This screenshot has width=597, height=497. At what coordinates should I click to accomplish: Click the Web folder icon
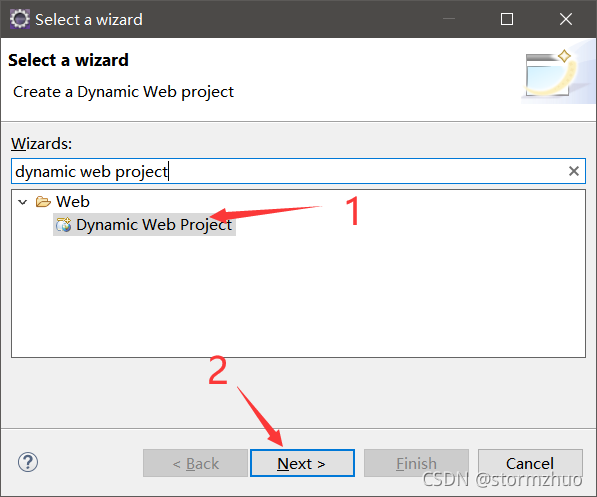coord(43,201)
